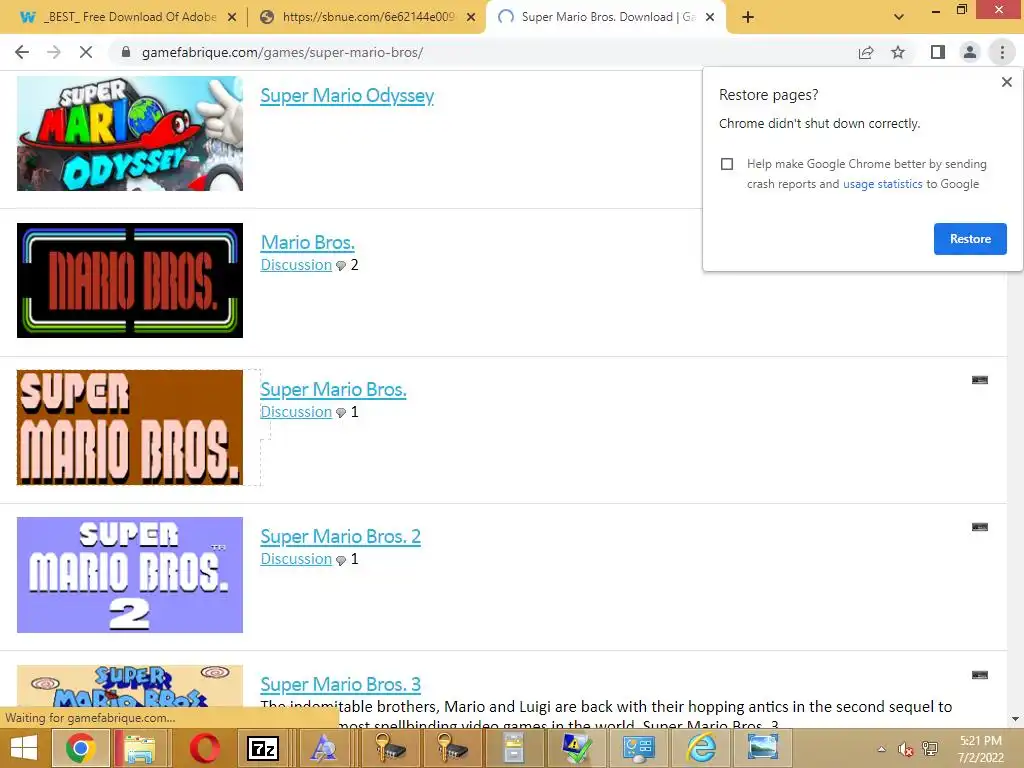This screenshot has height=768, width=1024.
Task: Open Super Mario Bros. 2 Discussion link
Action: click(x=296, y=558)
